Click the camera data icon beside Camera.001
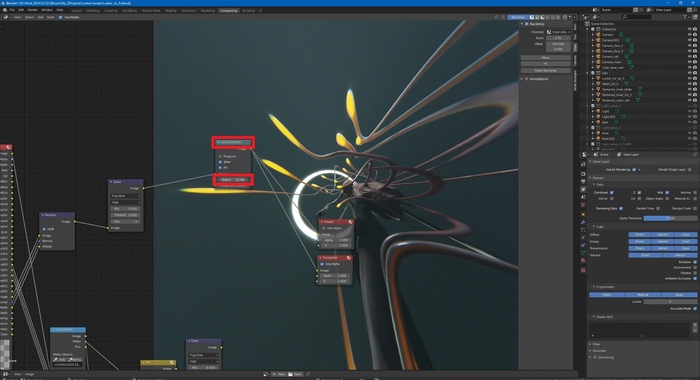This screenshot has height=380, width=700. tap(628, 40)
